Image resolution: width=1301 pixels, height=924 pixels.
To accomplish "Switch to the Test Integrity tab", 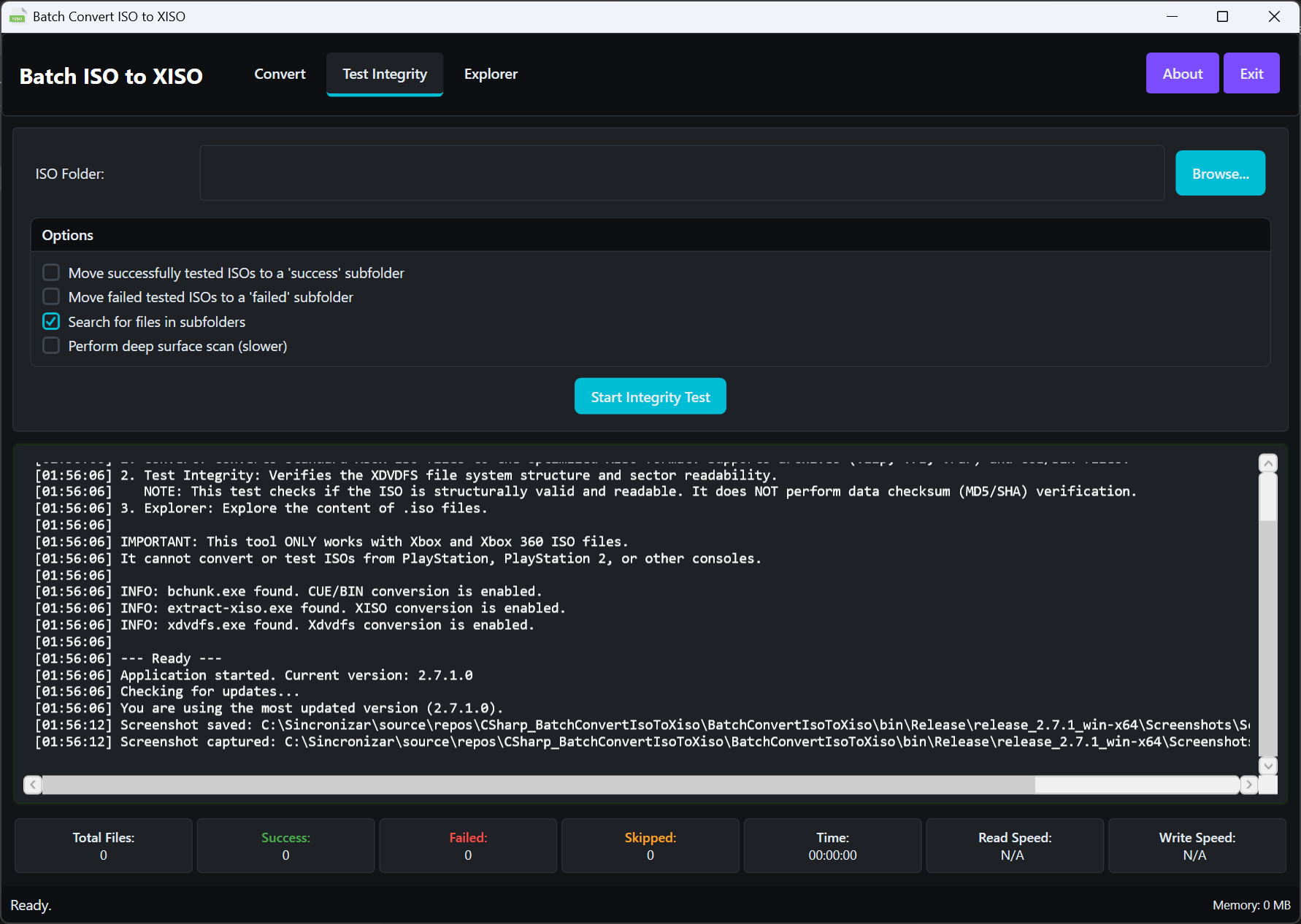I will (x=385, y=74).
